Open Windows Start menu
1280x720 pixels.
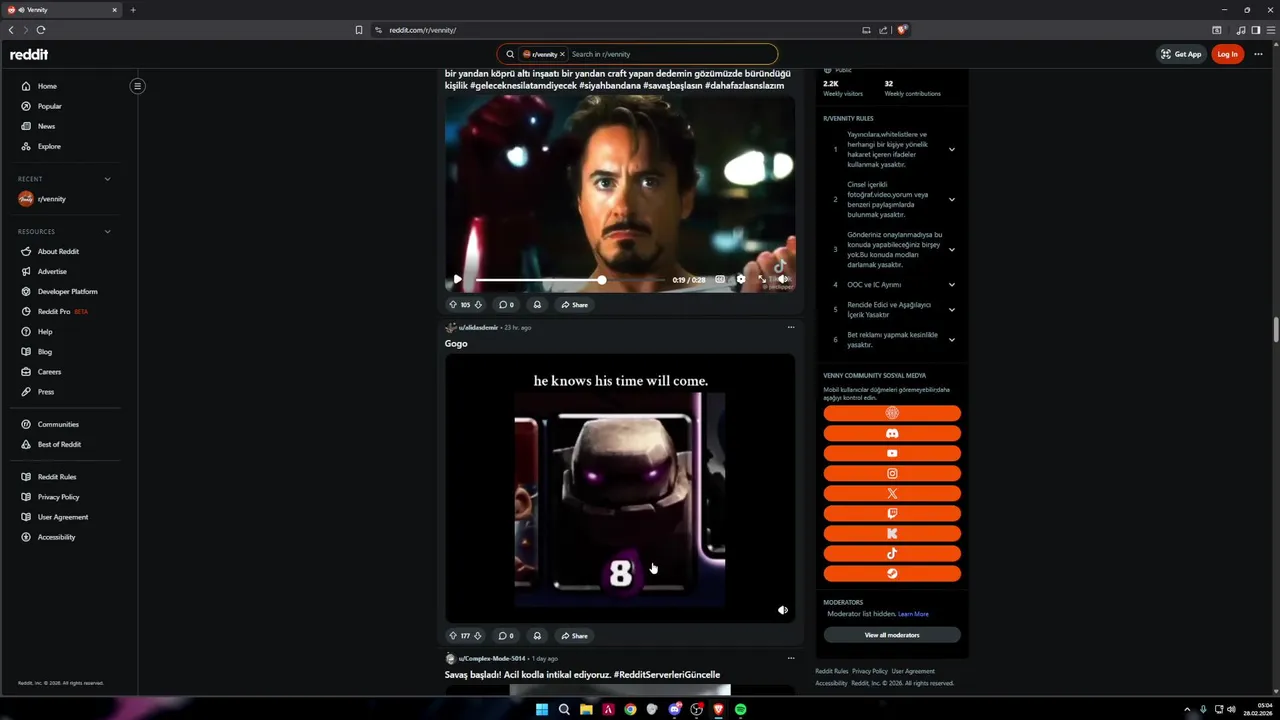(x=542, y=709)
